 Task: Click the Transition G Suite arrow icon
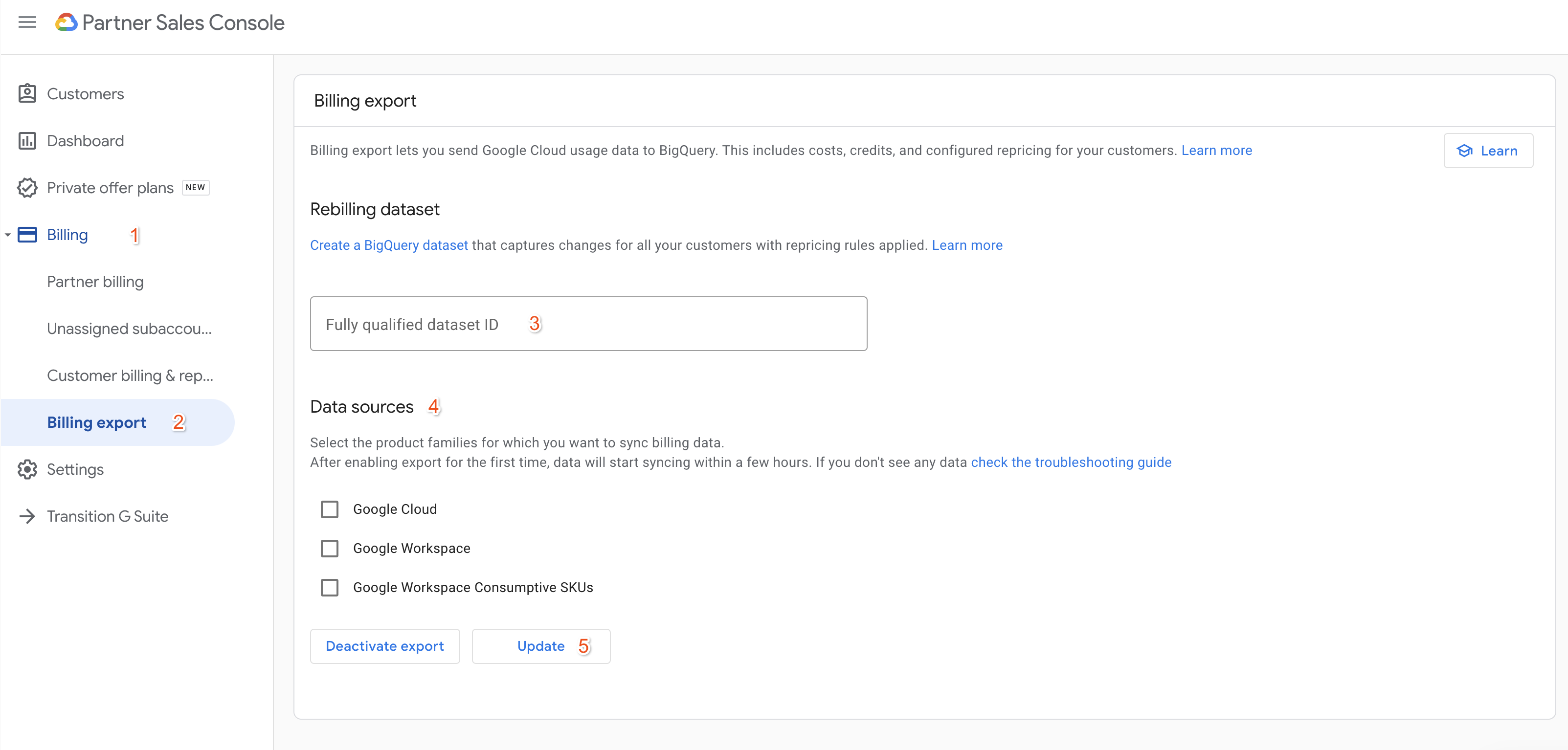28,516
